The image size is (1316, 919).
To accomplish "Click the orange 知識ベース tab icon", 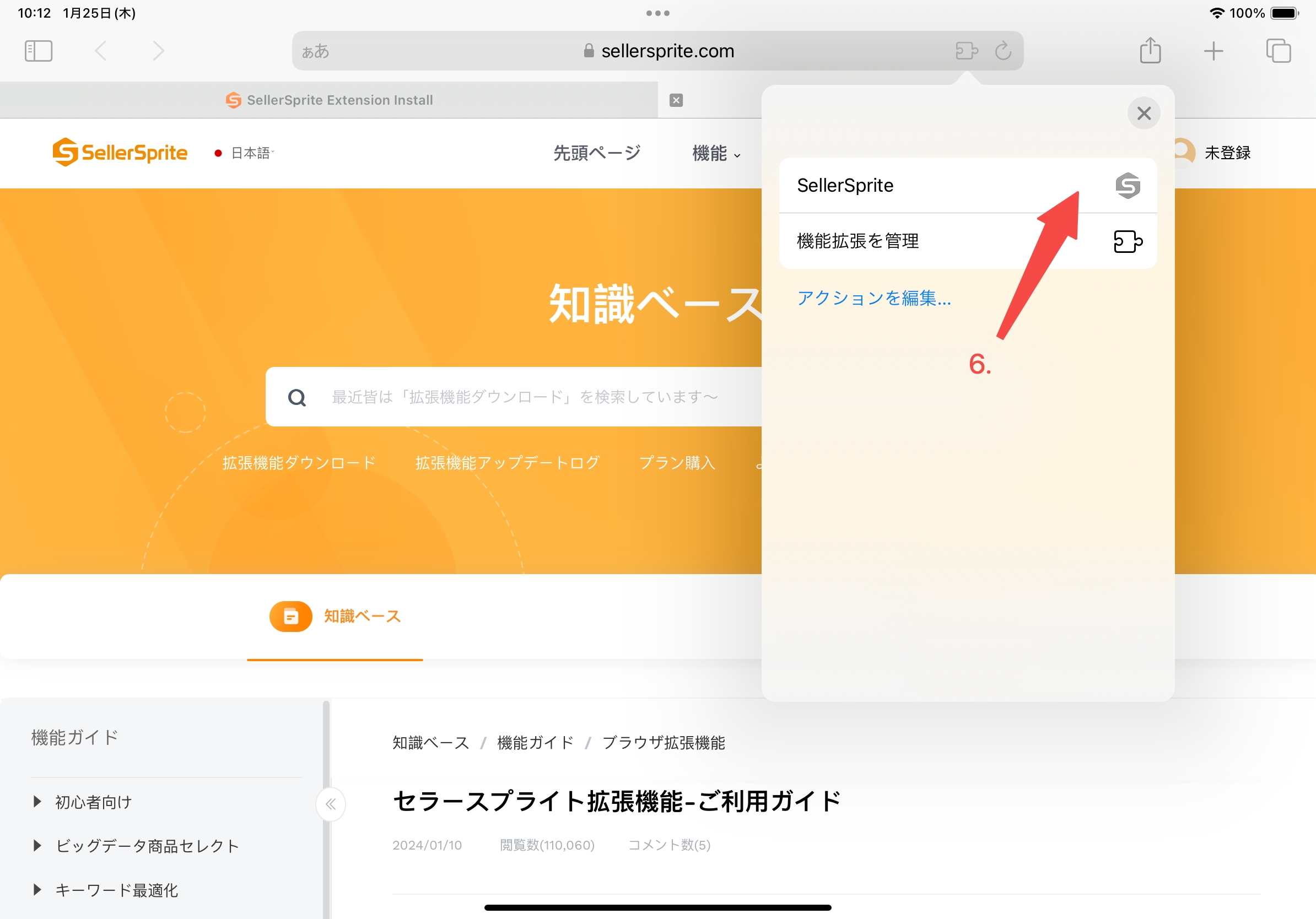I will coord(290,617).
